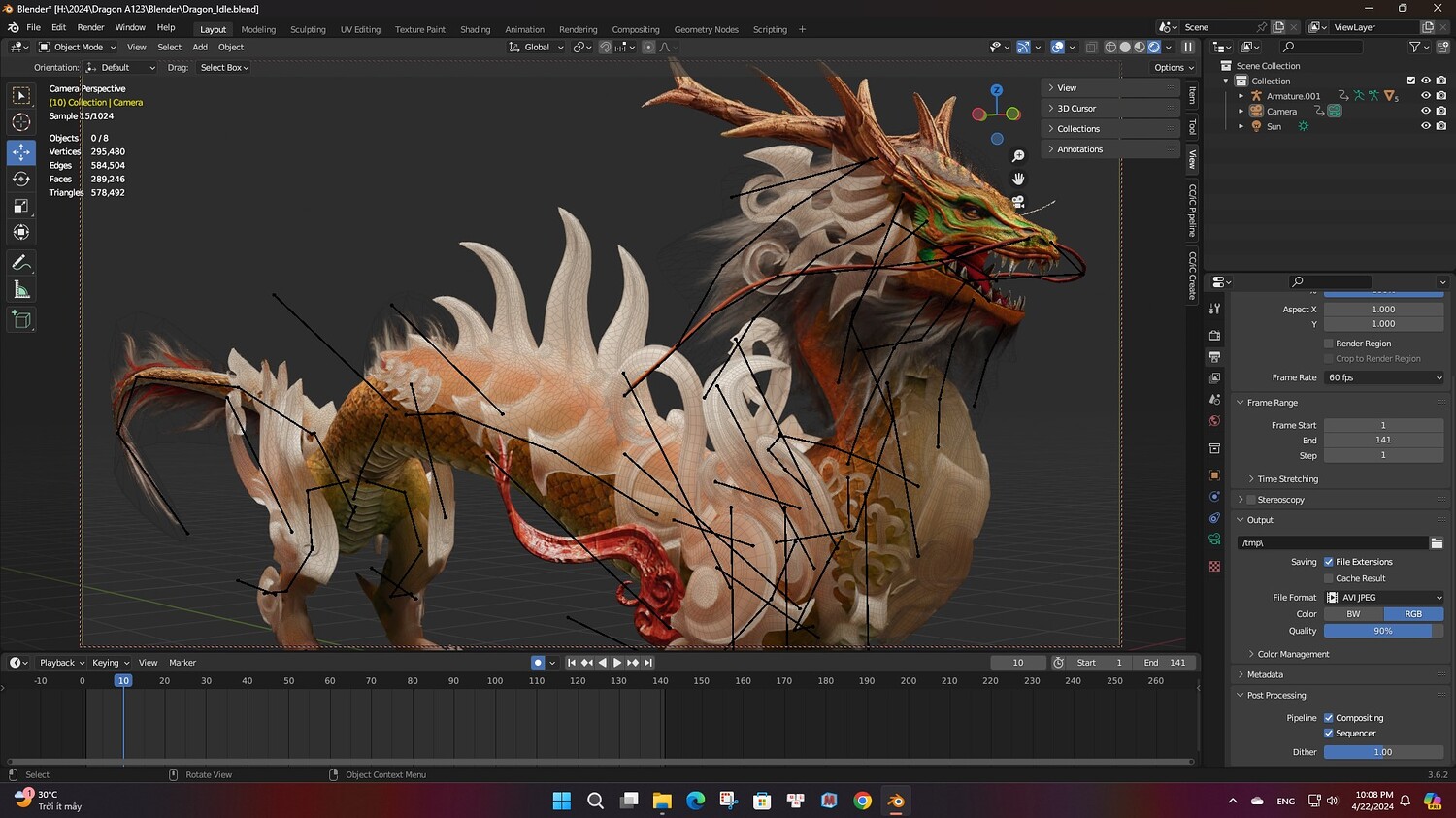The height and width of the screenshot is (818, 1456).
Task: Choose the Measure tool
Action: [21, 290]
